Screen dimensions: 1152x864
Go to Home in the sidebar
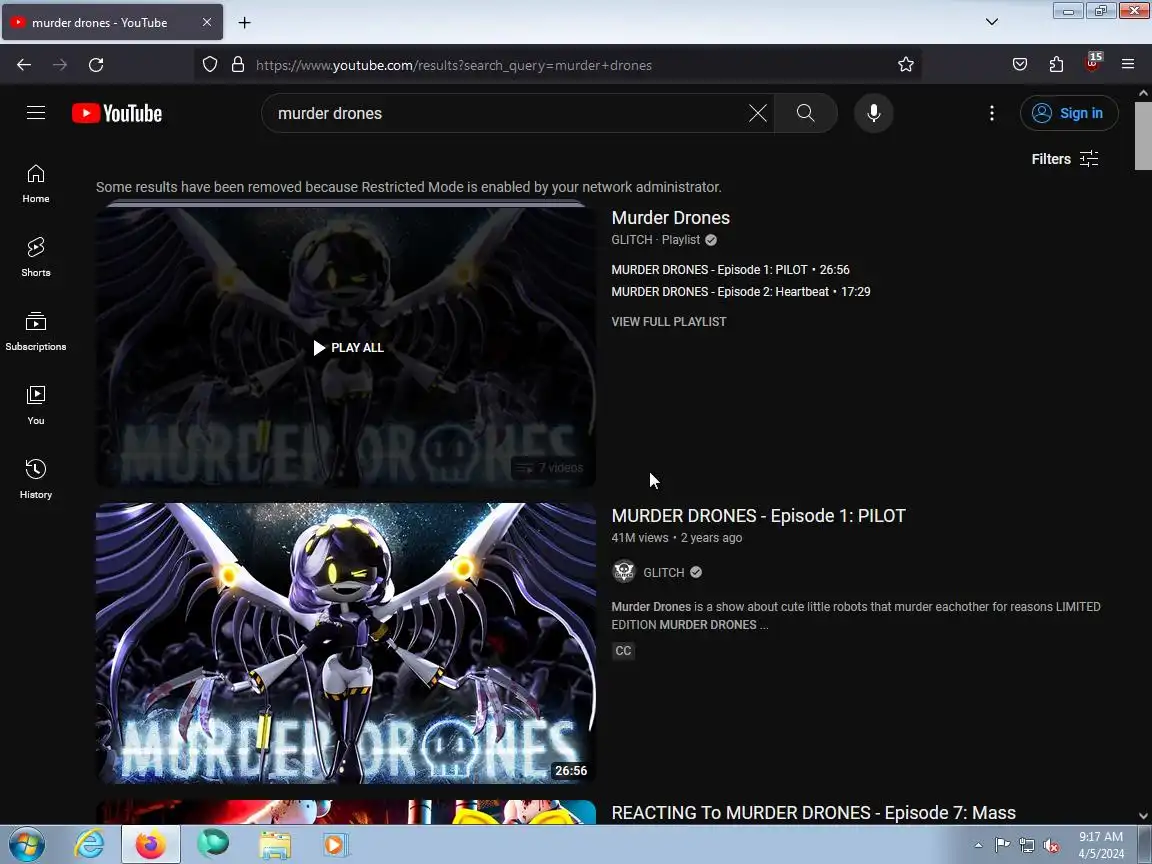[36, 184]
